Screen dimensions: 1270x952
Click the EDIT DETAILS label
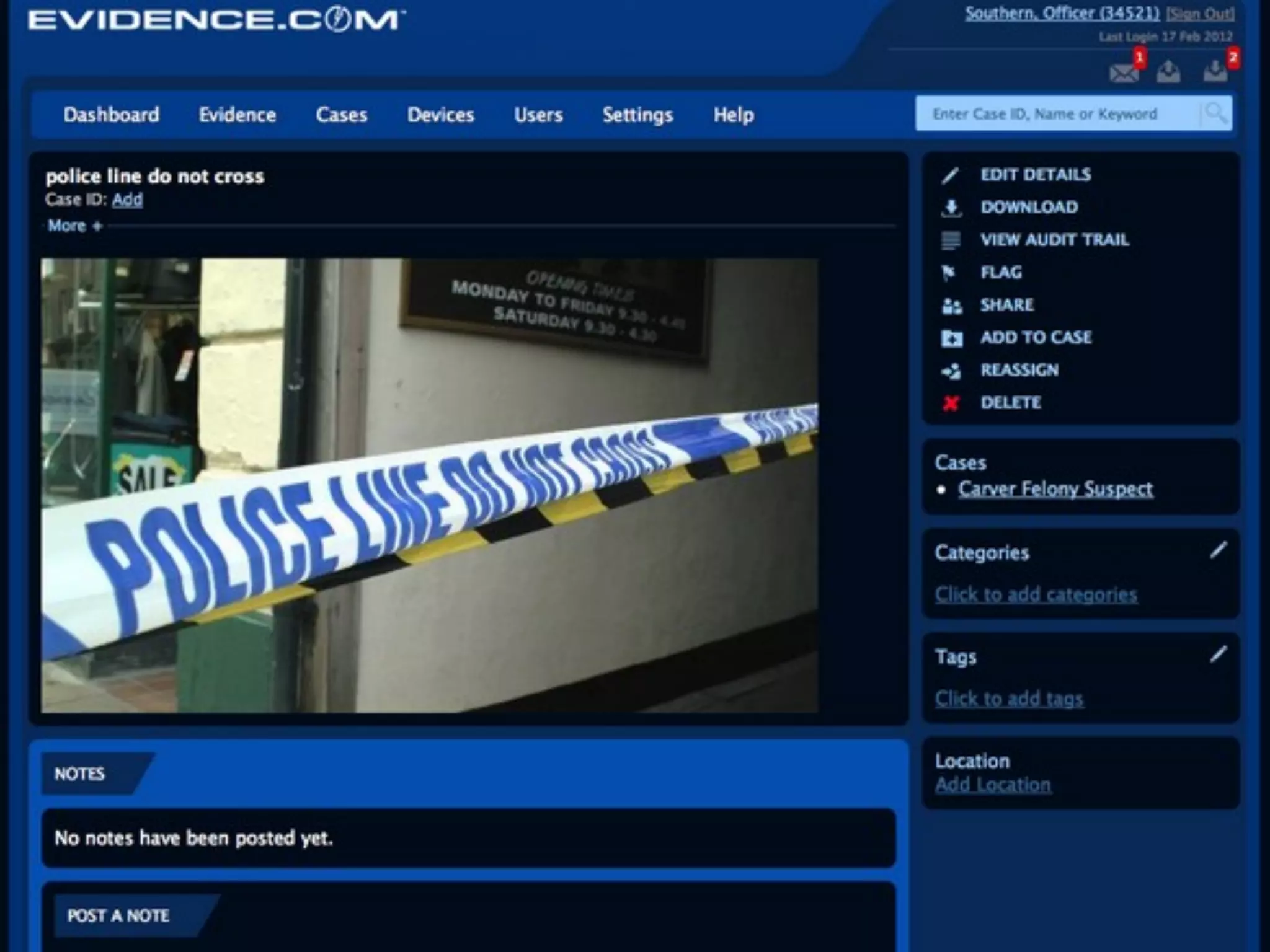pyautogui.click(x=1036, y=175)
